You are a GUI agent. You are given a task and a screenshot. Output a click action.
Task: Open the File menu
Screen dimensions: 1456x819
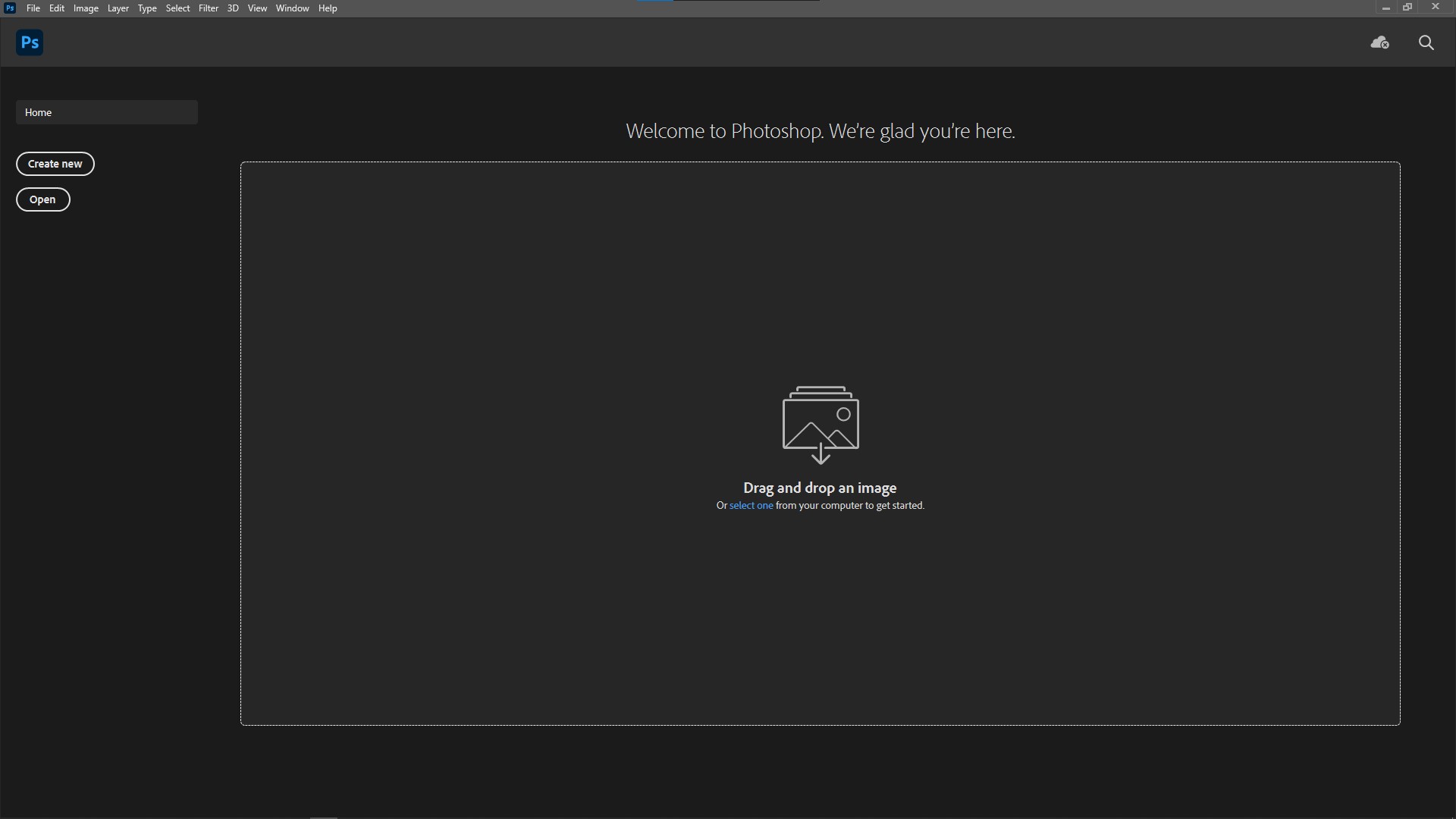(x=33, y=8)
